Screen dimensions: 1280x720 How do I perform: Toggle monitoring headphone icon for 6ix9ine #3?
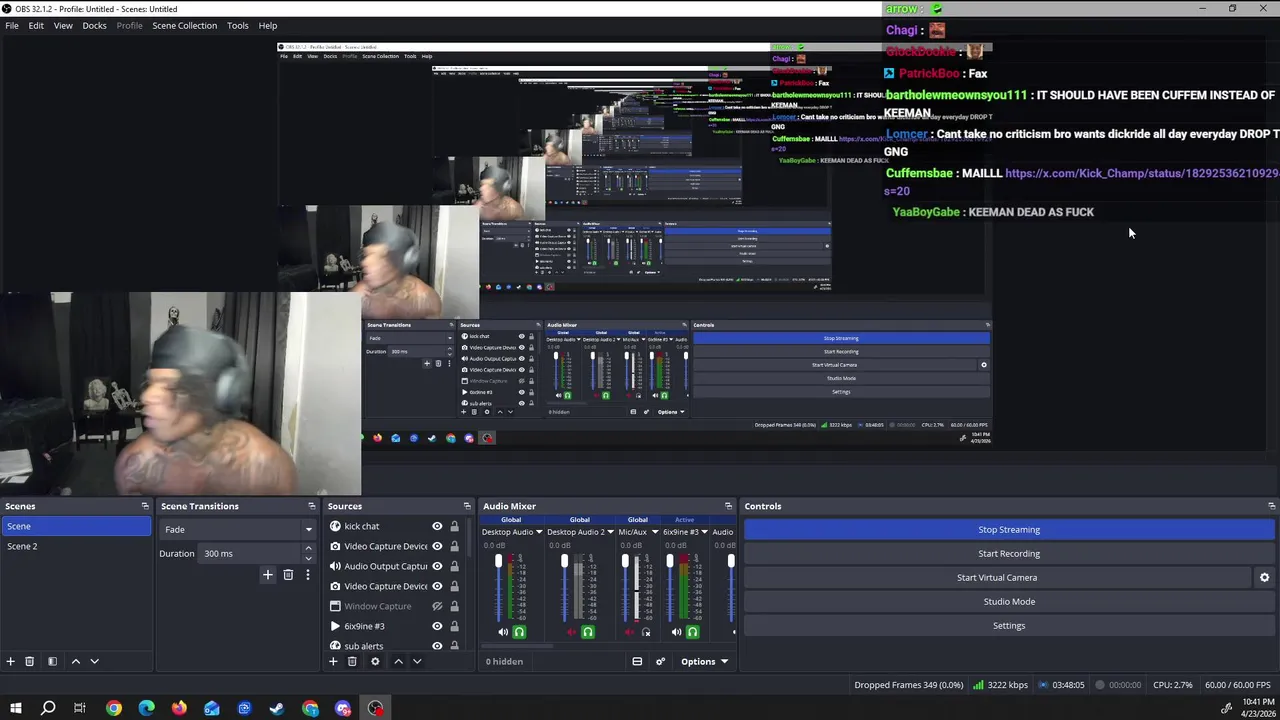point(692,632)
